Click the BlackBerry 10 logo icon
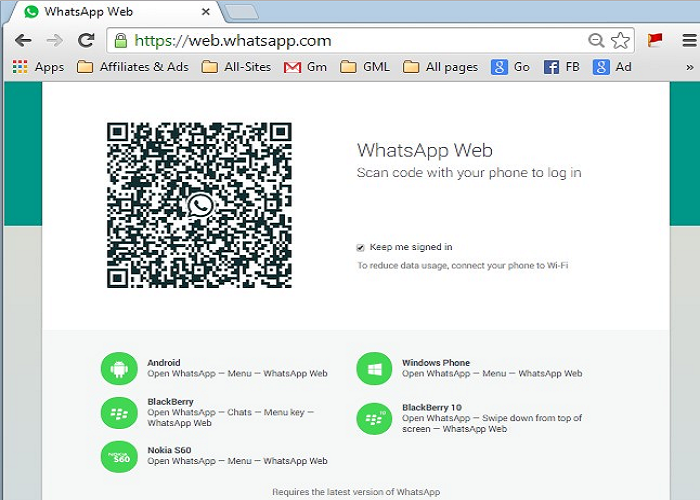This screenshot has height=500, width=700. [x=374, y=418]
